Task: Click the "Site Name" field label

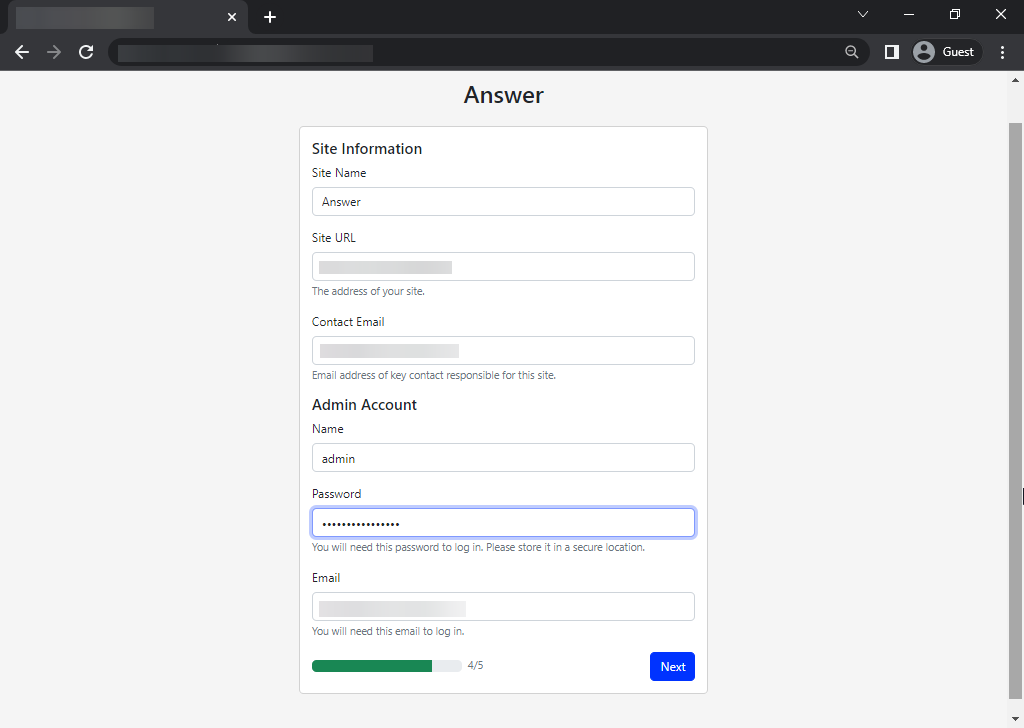Action: (x=339, y=173)
